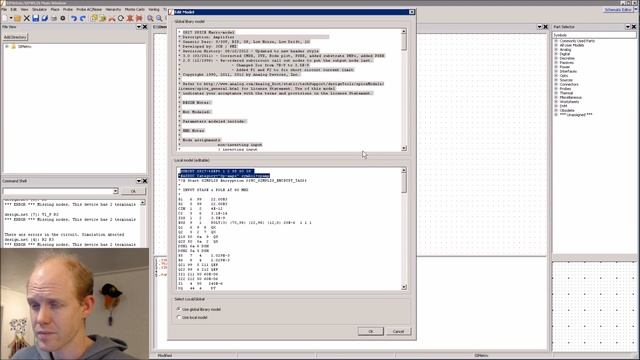Click the first red mirror/flip icon
Viewport: 640px width, 360px height.
130,18
